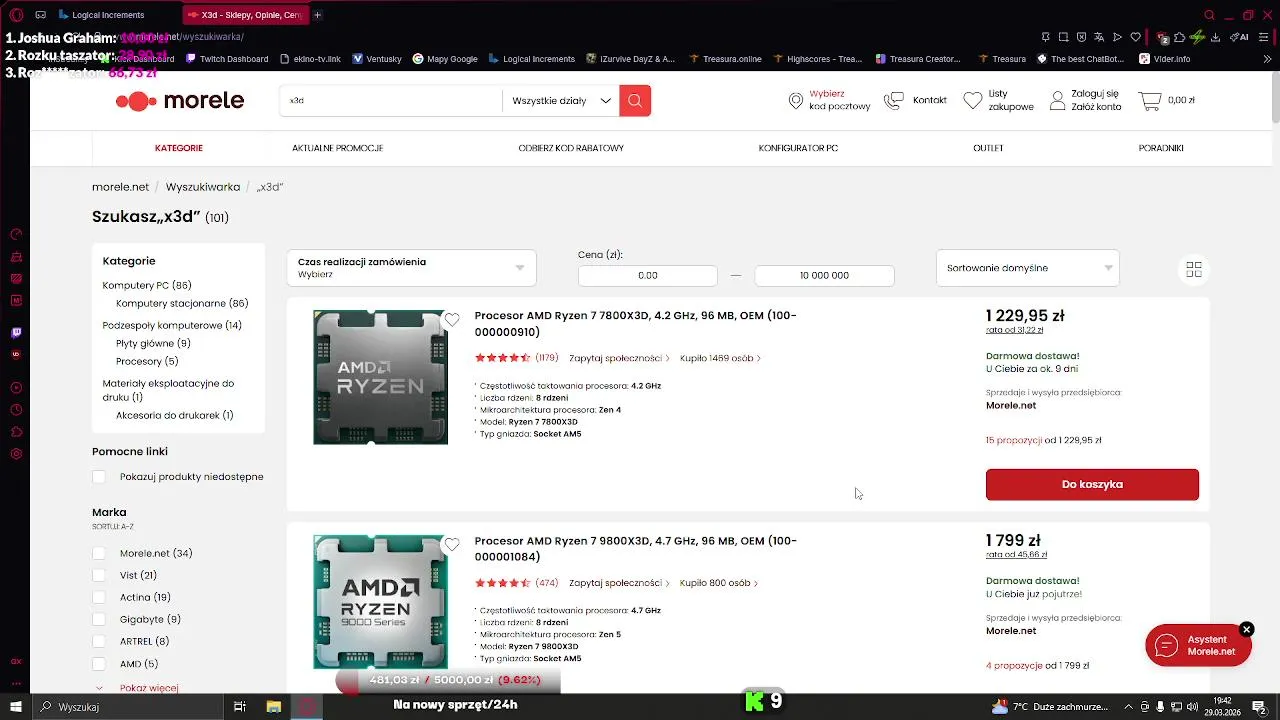The width and height of the screenshot is (1280, 720).
Task: Click the minimum price input field
Action: (x=648, y=275)
